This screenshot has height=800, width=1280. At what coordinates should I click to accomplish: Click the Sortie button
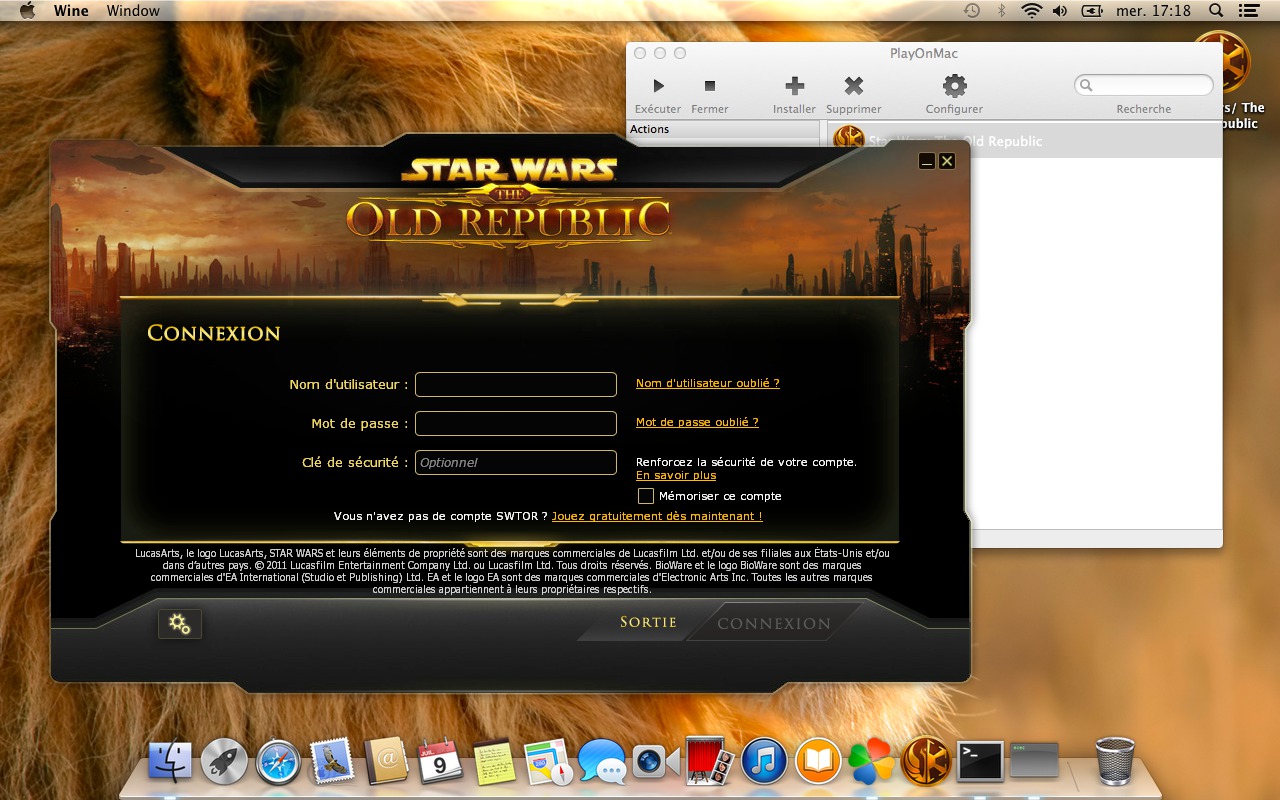(648, 622)
